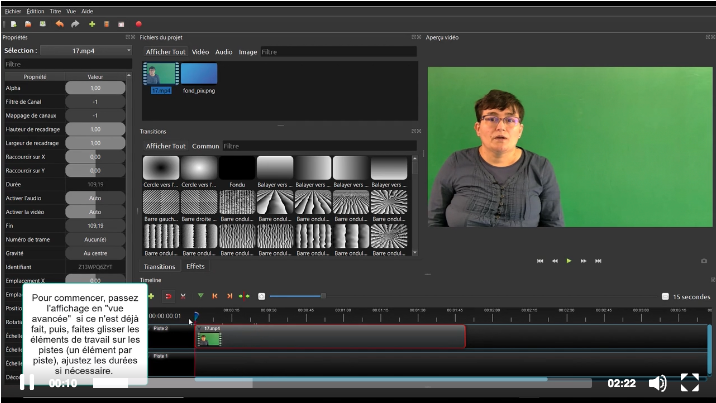Select Afficher Tout in Fichiers du projet
716x403 pixels.
pyautogui.click(x=166, y=52)
